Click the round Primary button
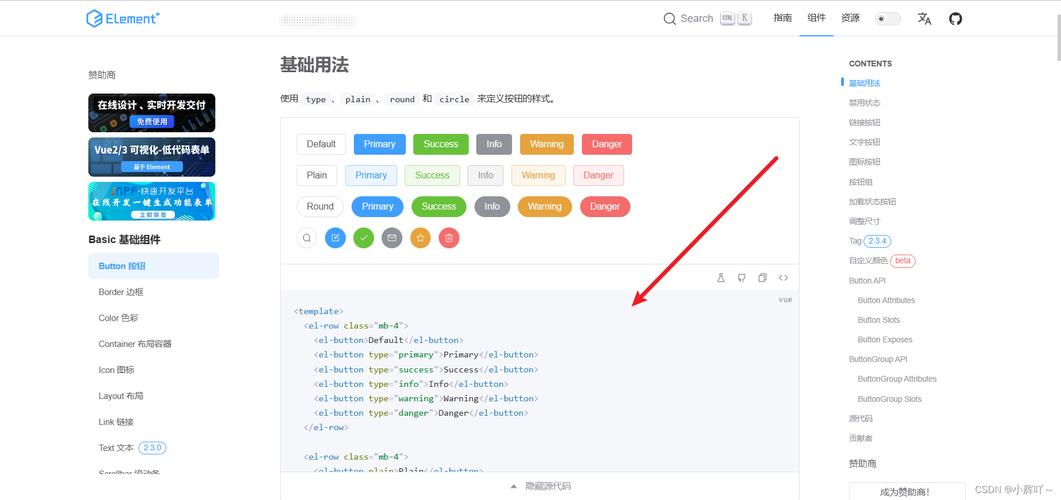Screen dimensions: 1061x500 click(x=378, y=206)
